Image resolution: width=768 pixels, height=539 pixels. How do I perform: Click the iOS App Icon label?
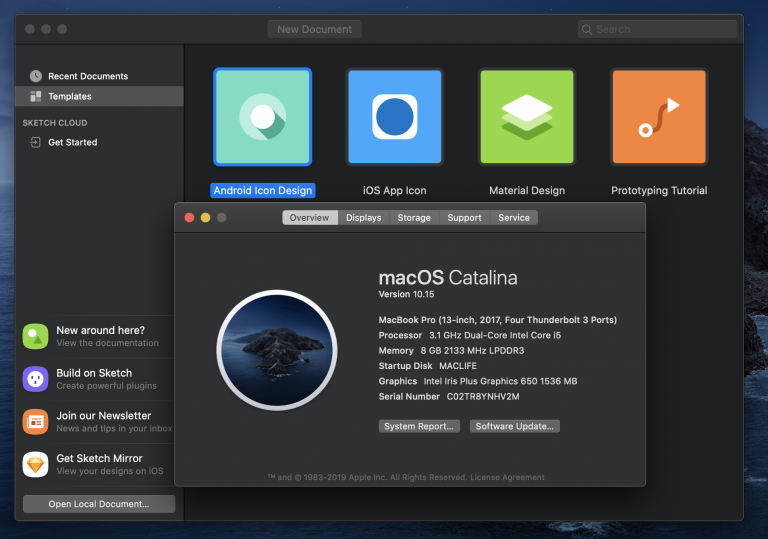point(395,191)
